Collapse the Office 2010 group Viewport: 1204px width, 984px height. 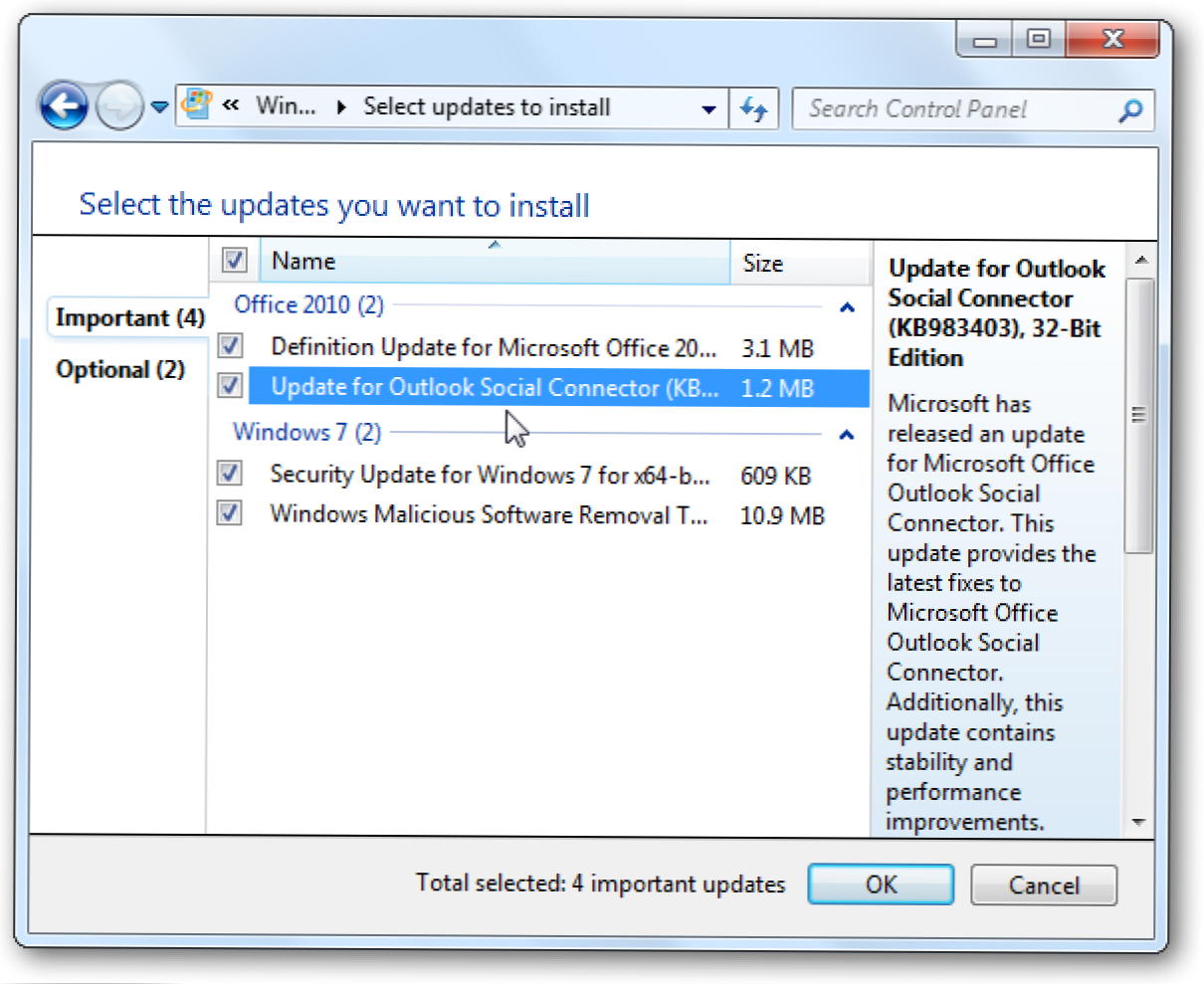(847, 307)
